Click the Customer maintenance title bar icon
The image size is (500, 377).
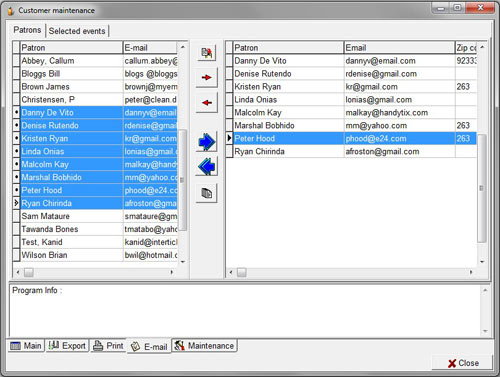(x=11, y=10)
